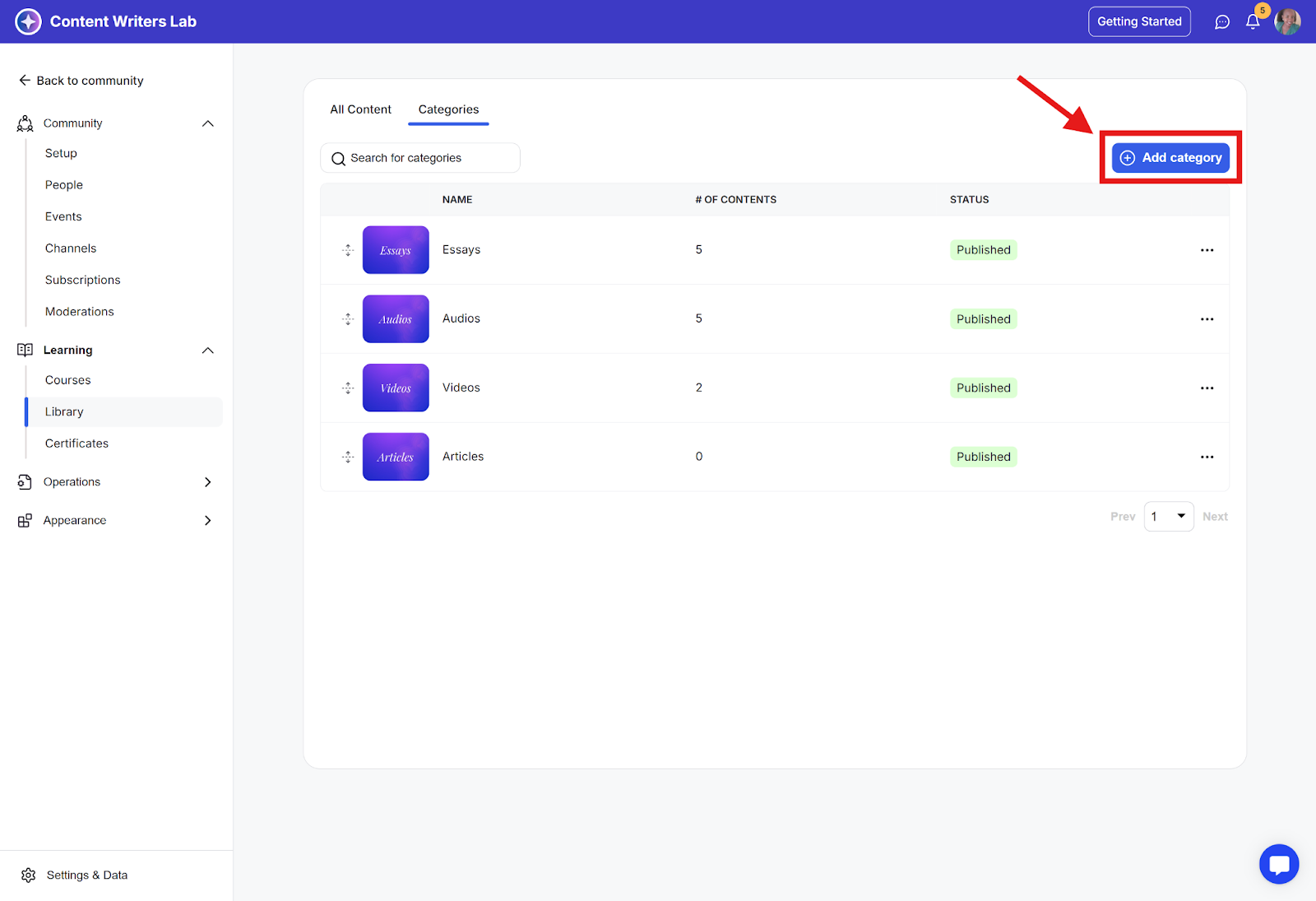The width and height of the screenshot is (1316, 901).
Task: Open the page number dropdown
Action: pyautogui.click(x=1169, y=517)
